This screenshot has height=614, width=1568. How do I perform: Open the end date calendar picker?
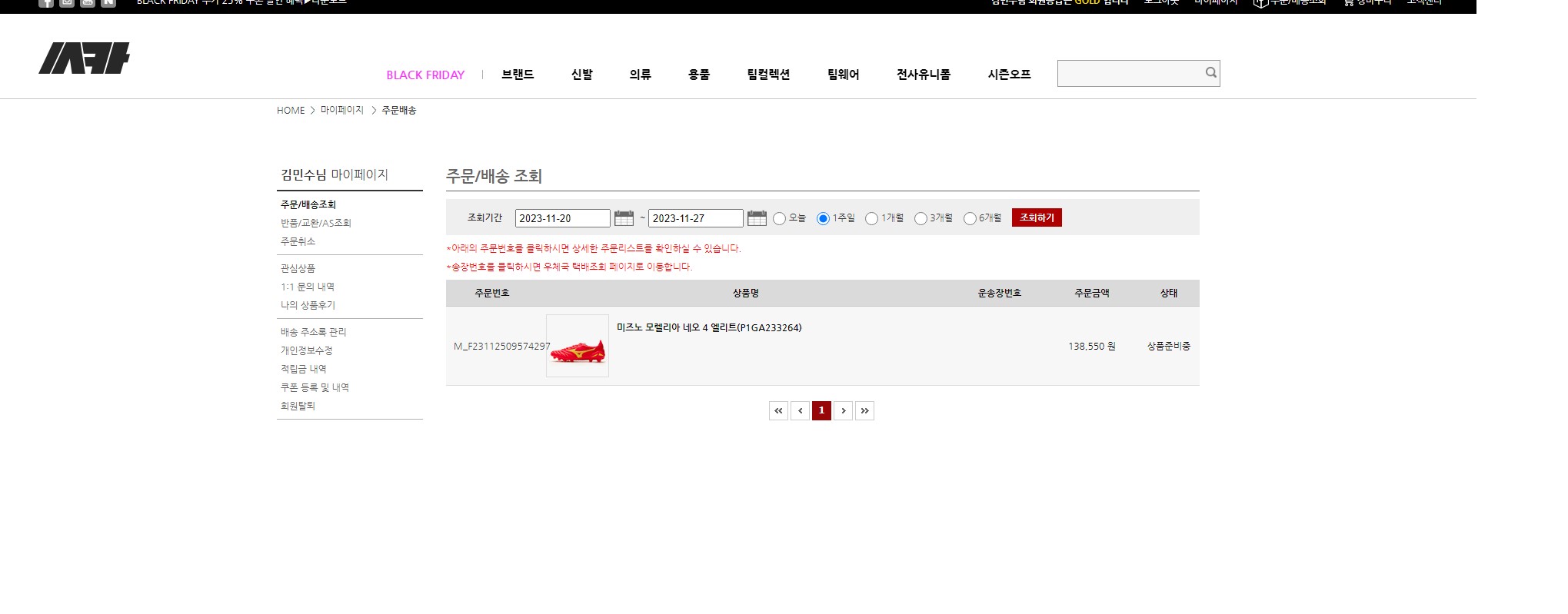(757, 218)
